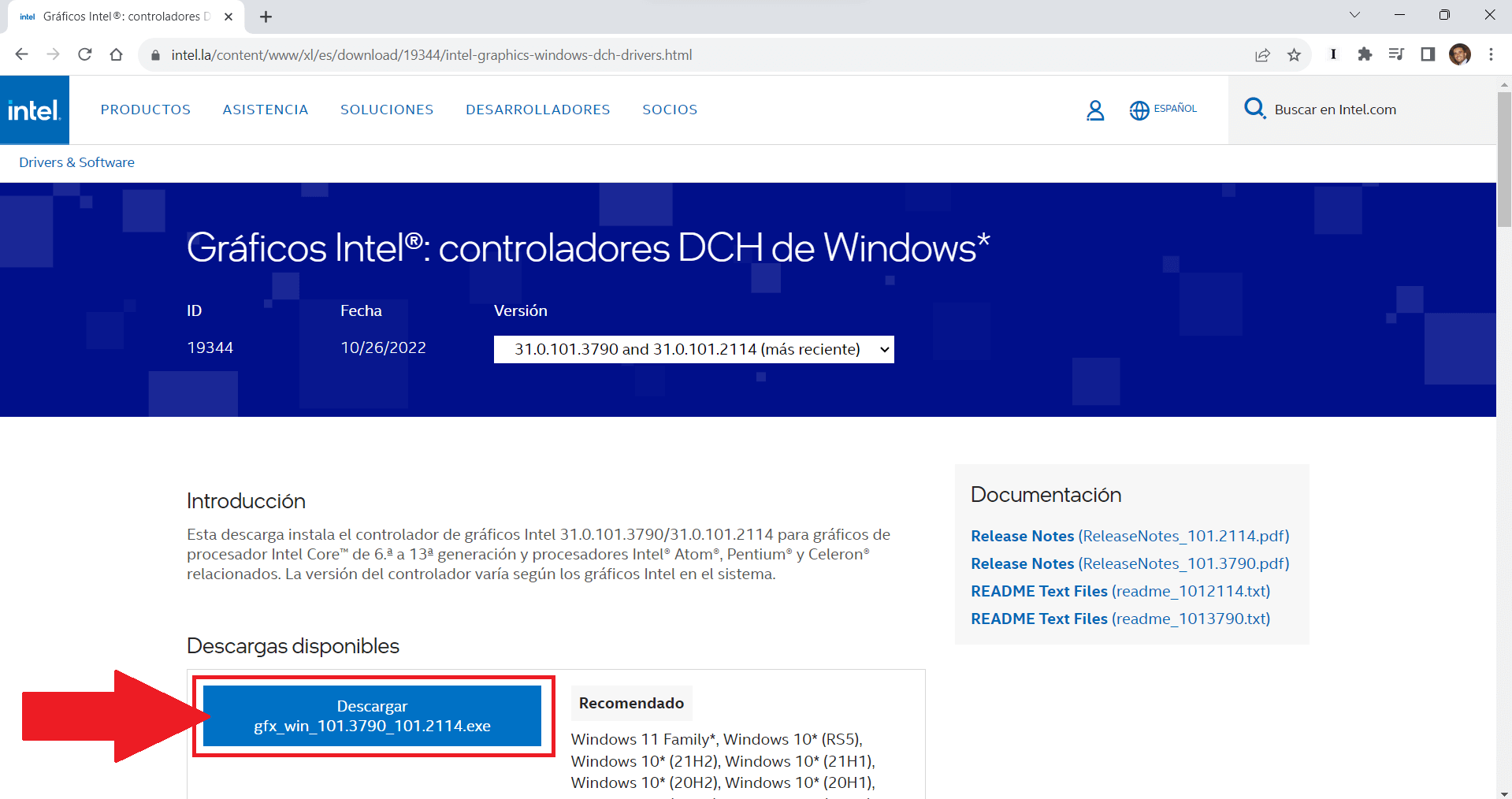Image resolution: width=1512 pixels, height=799 pixels.
Task: Open the PRODUCTOS menu
Action: (146, 110)
